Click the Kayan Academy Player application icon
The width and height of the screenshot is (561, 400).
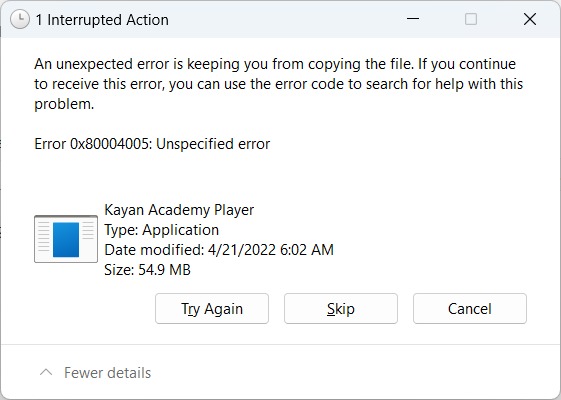point(66,239)
